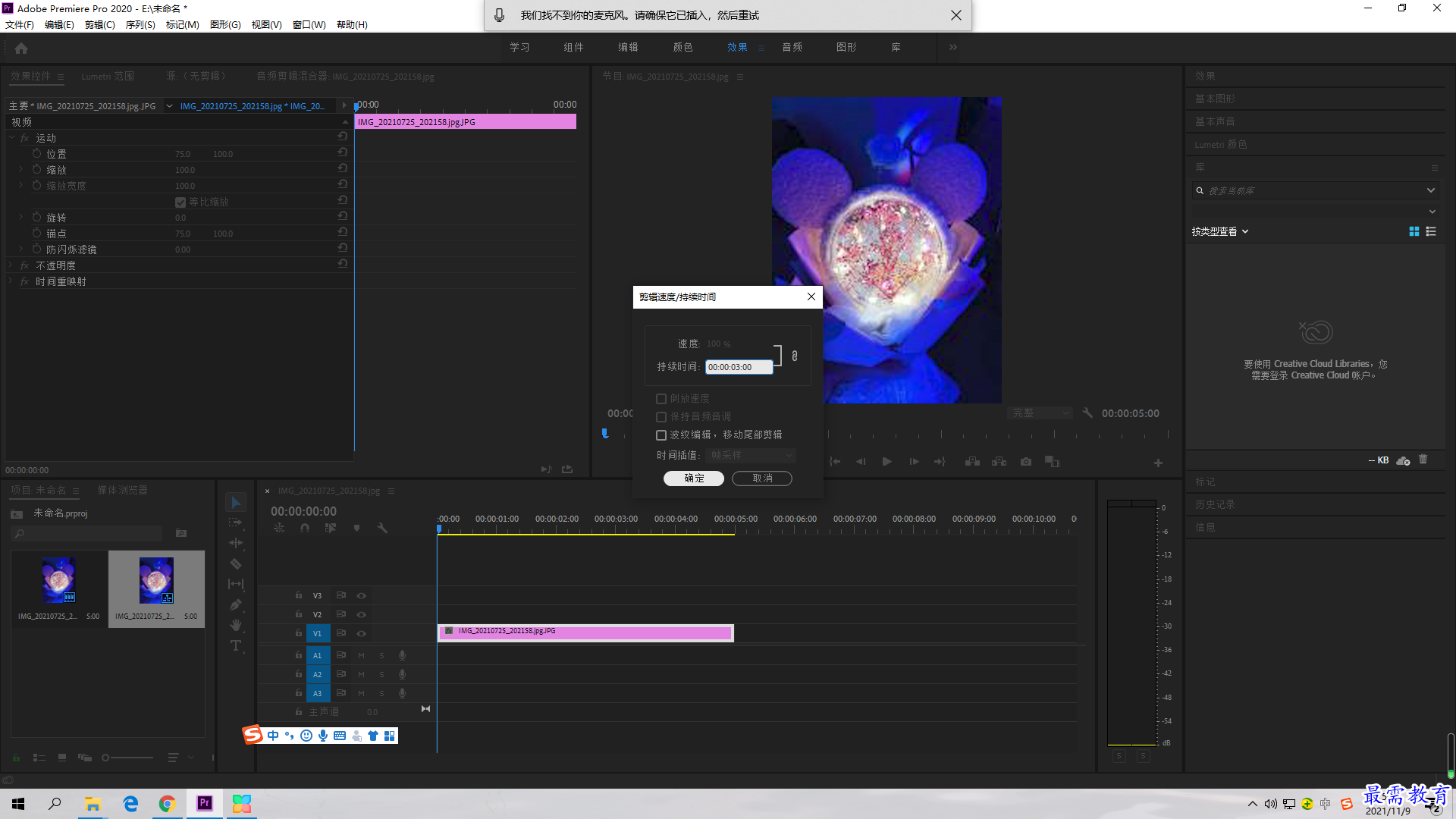This screenshot has height=819, width=1456.
Task: Click the Play button in Program monitor
Action: coord(886,462)
